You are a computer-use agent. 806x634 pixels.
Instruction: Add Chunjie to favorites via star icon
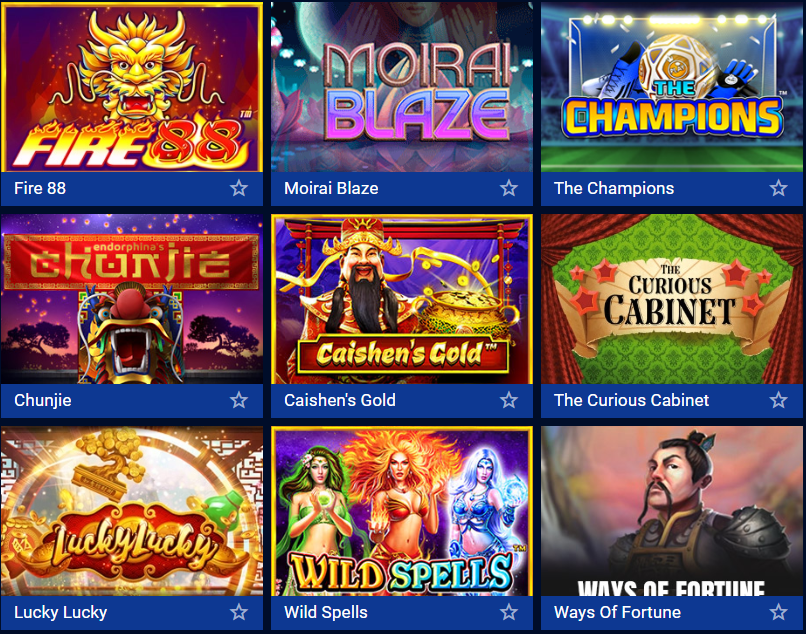coord(239,400)
